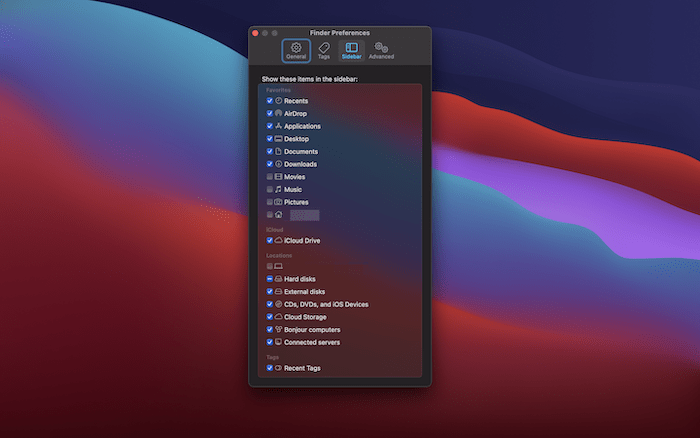The image size is (700, 438).
Task: Click the Connected servers label text
Action: pos(312,342)
